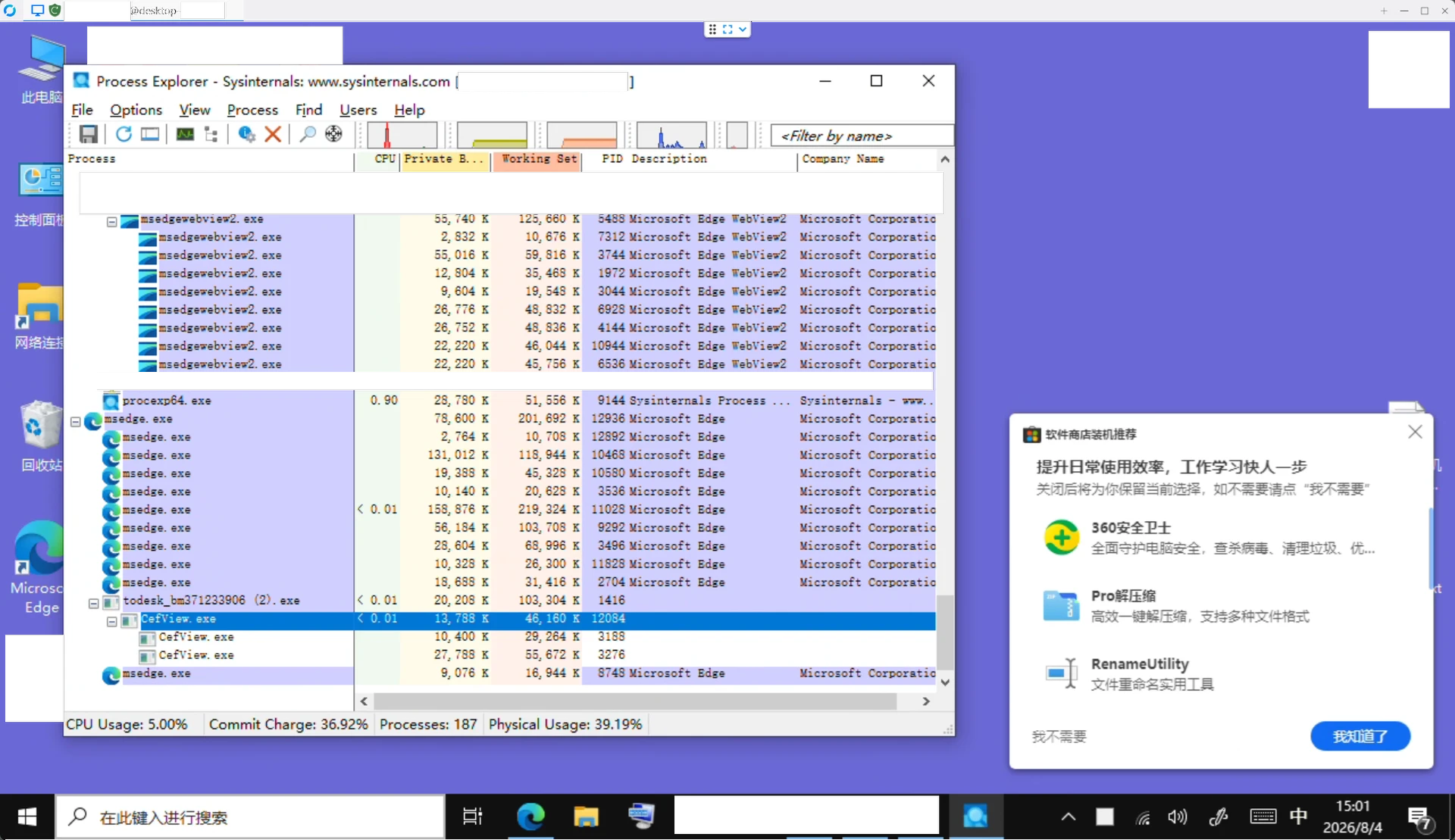Select the todesk_bm371233906 (2).exe row

(x=500, y=601)
